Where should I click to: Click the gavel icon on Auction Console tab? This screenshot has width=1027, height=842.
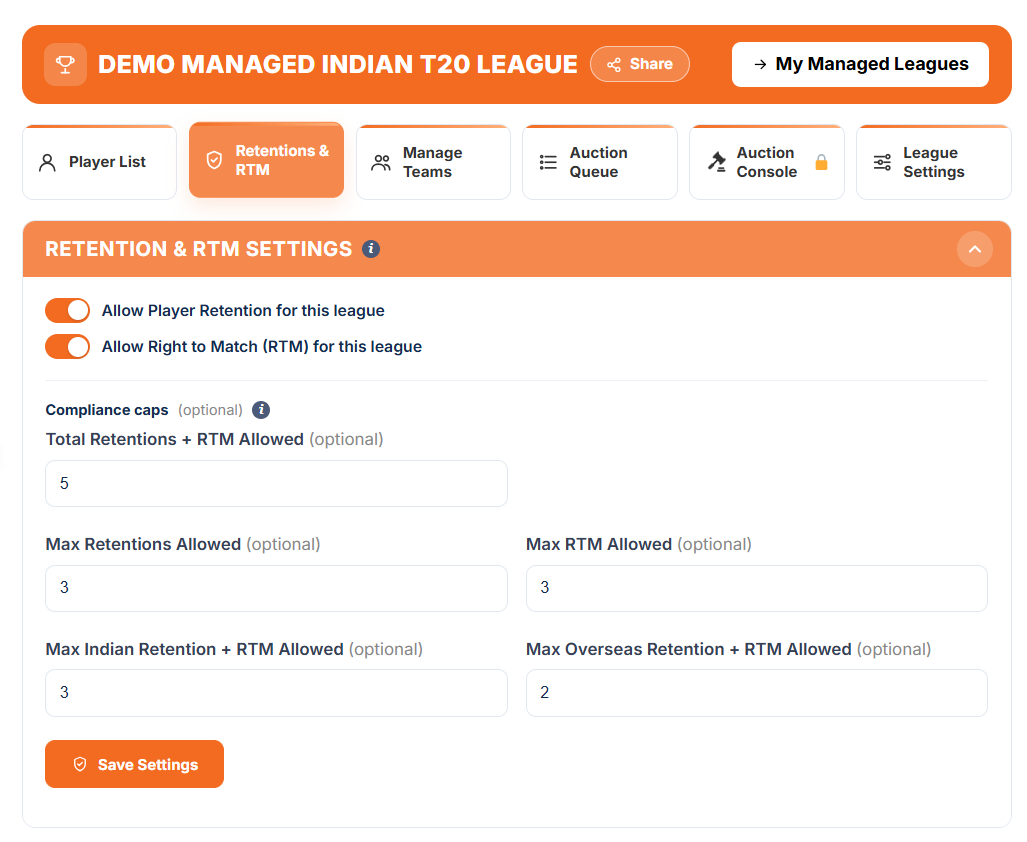coord(717,161)
